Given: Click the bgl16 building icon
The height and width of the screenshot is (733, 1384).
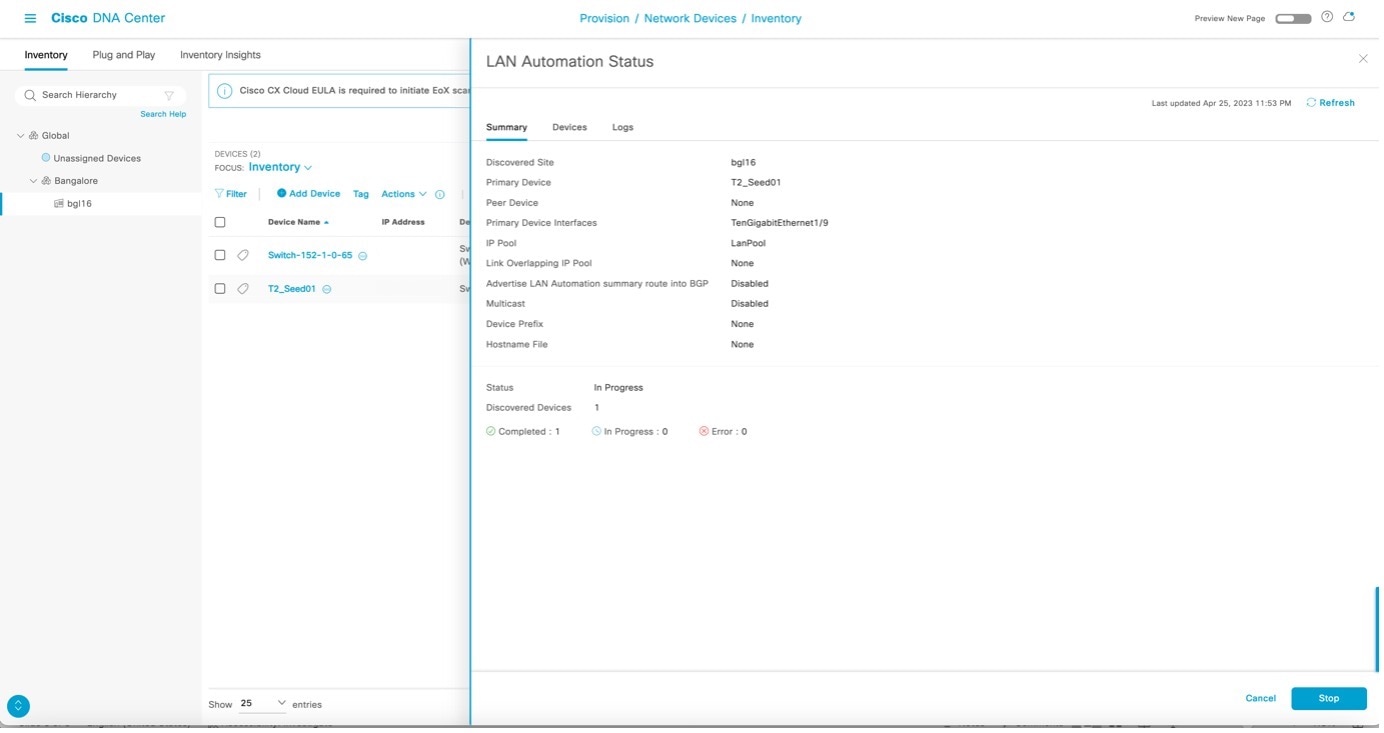Looking at the screenshot, I should click(59, 203).
